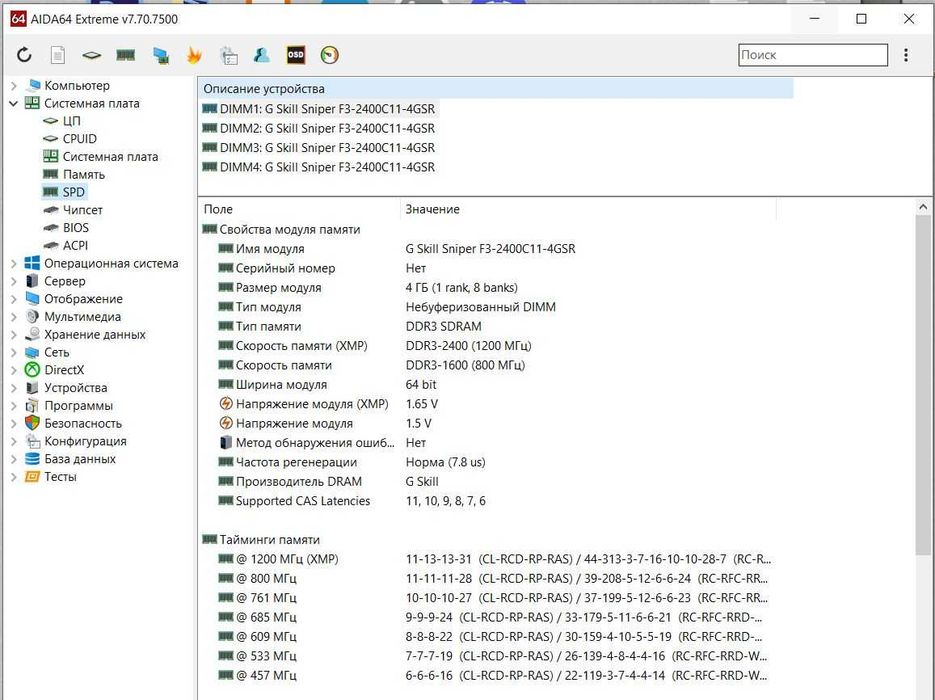Expand the DirectX tree node
Viewport: 935px width, 700px height.
[x=14, y=370]
